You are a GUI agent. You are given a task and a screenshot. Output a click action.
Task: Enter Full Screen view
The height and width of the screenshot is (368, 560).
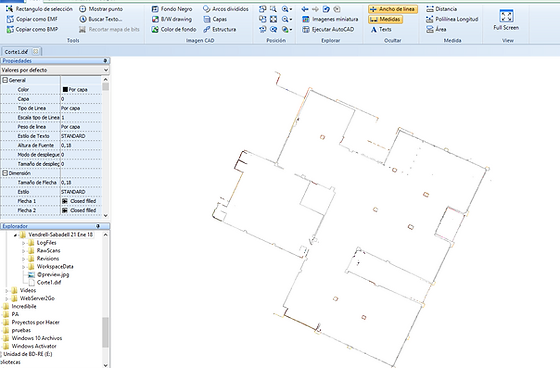pyautogui.click(x=506, y=20)
